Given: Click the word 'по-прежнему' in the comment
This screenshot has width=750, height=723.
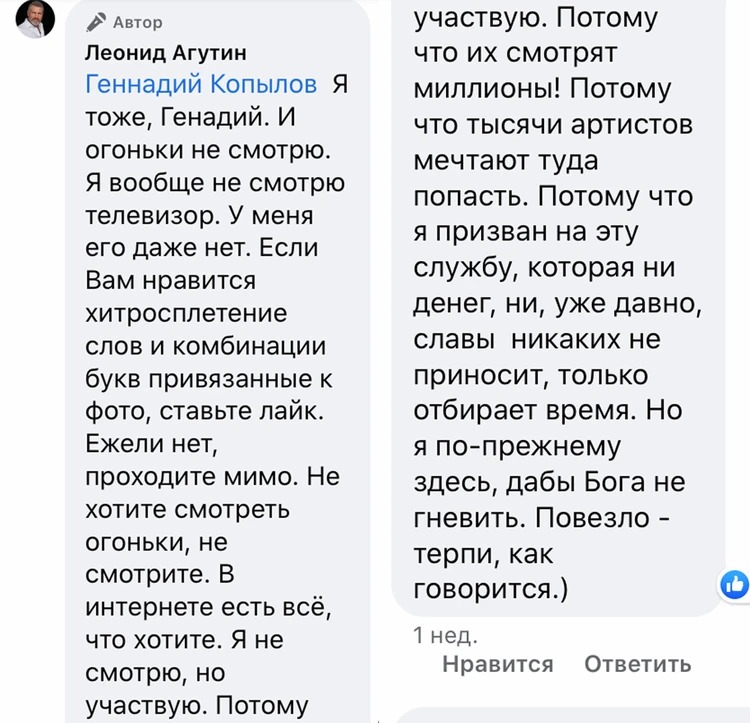Looking at the screenshot, I should click(531, 446).
